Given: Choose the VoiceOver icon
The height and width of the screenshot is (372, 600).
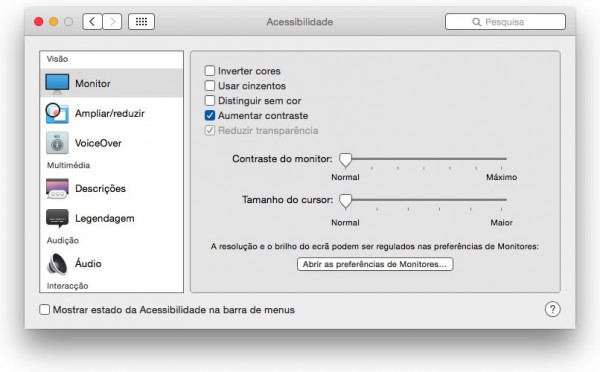Looking at the screenshot, I should click(x=57, y=143).
